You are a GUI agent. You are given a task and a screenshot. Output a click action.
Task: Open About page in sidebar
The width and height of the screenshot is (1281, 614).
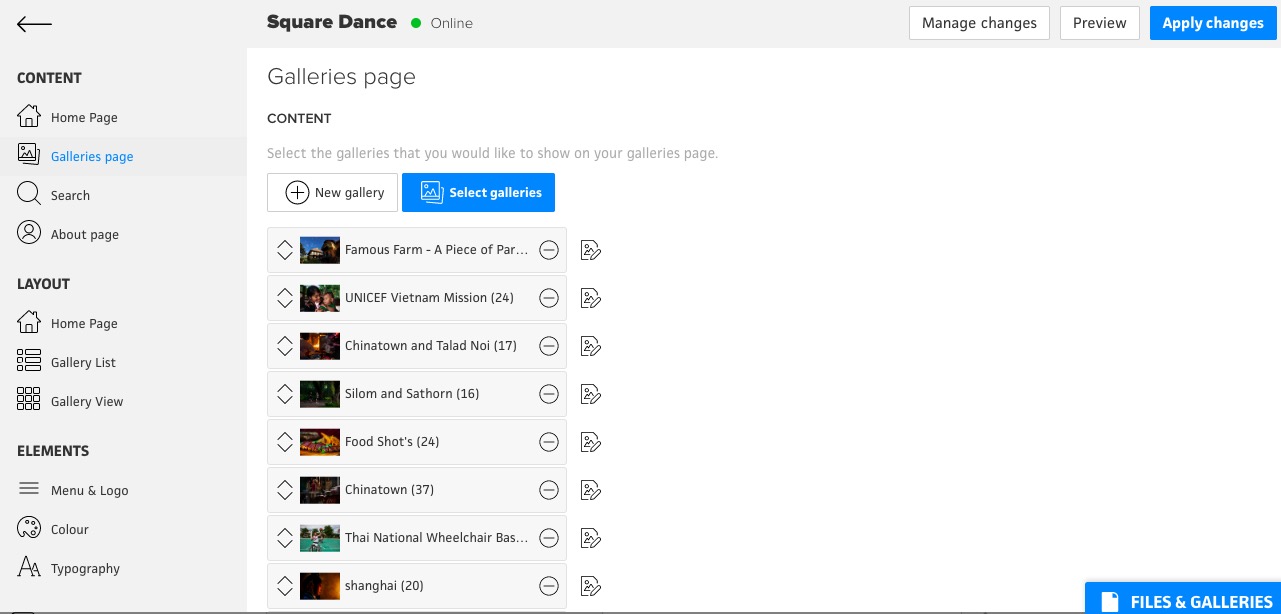pos(68,234)
